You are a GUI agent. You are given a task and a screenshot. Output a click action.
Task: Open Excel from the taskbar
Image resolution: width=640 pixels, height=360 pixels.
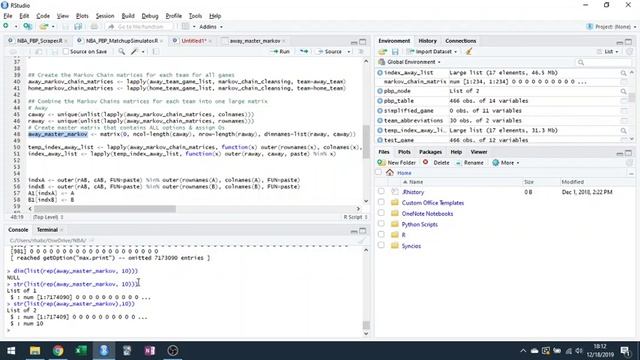[x=81, y=351]
